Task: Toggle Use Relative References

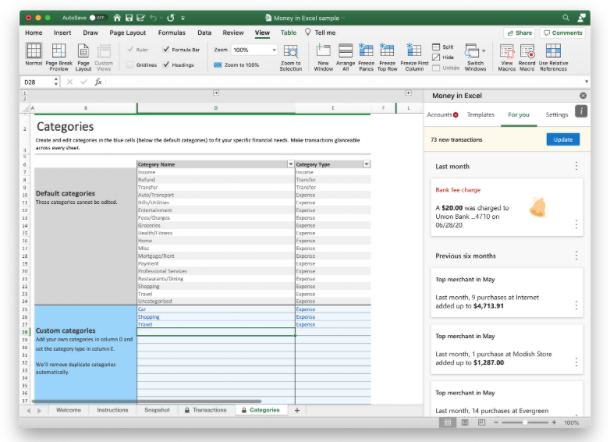Action: tap(553, 57)
